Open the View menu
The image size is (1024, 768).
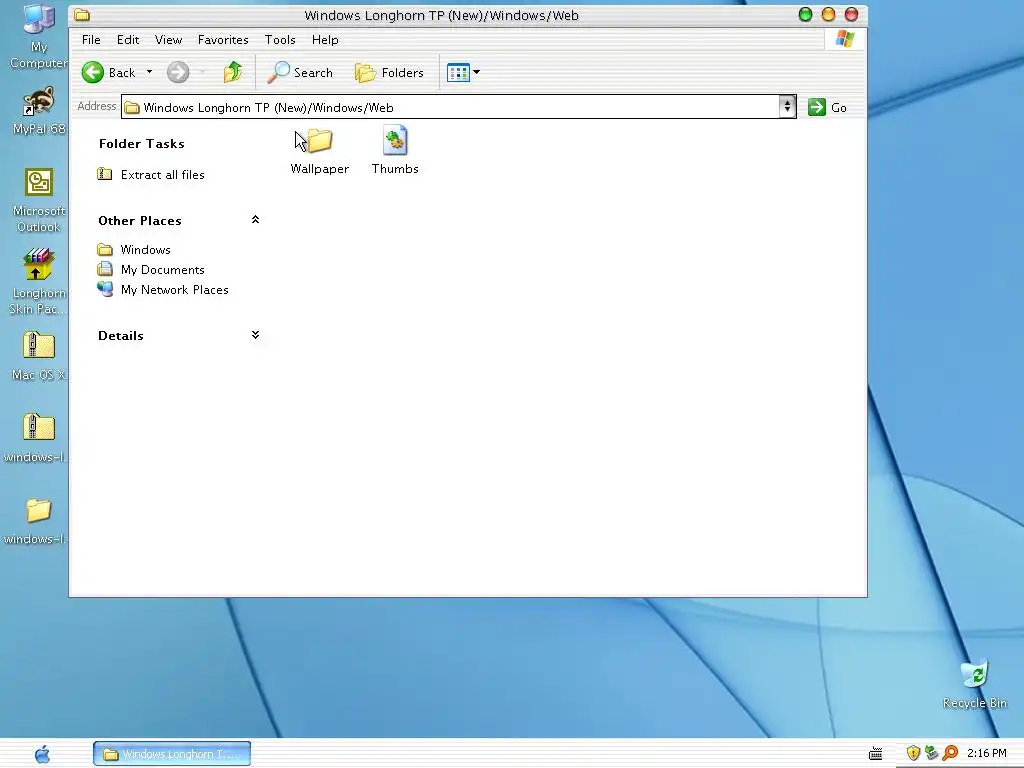[168, 40]
